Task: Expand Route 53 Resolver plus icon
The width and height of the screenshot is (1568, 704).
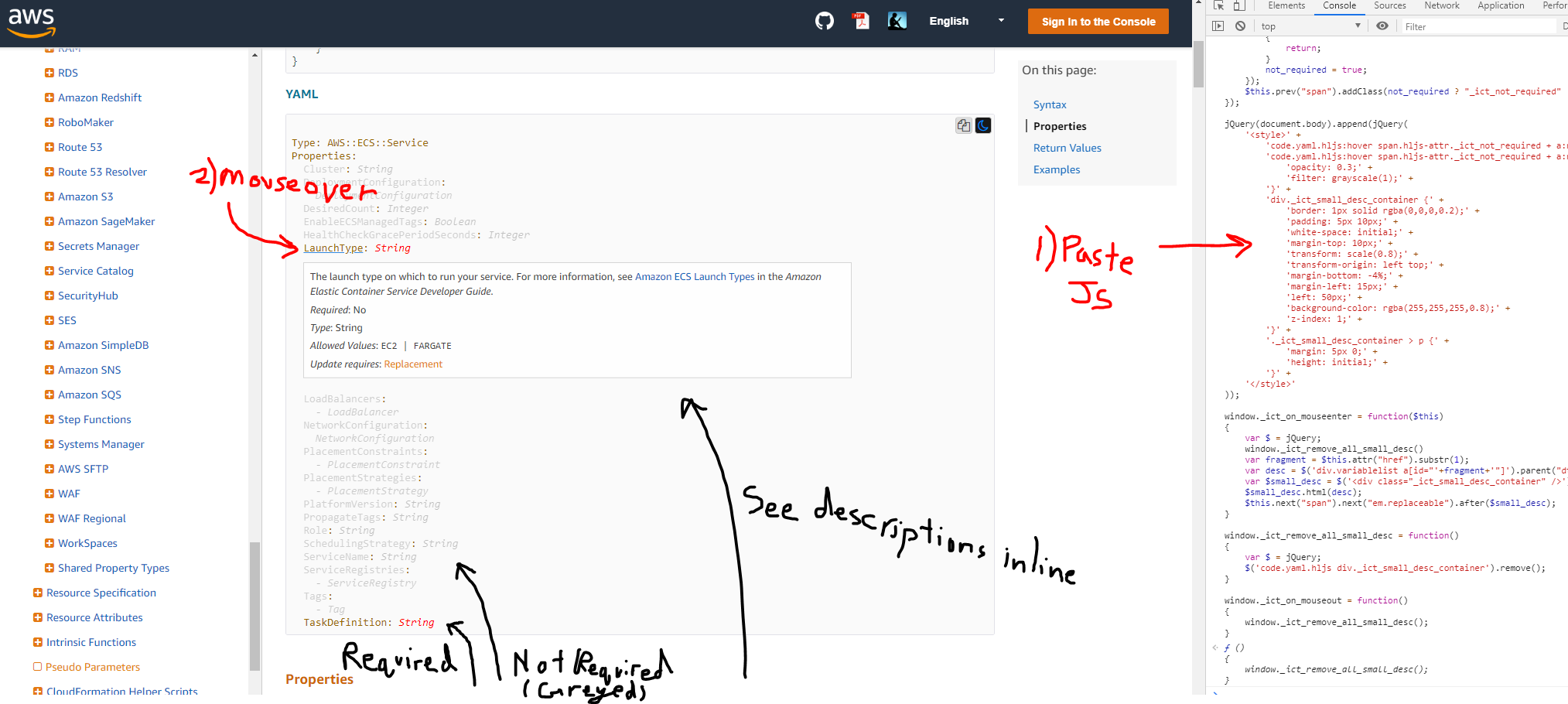Action: pos(50,172)
